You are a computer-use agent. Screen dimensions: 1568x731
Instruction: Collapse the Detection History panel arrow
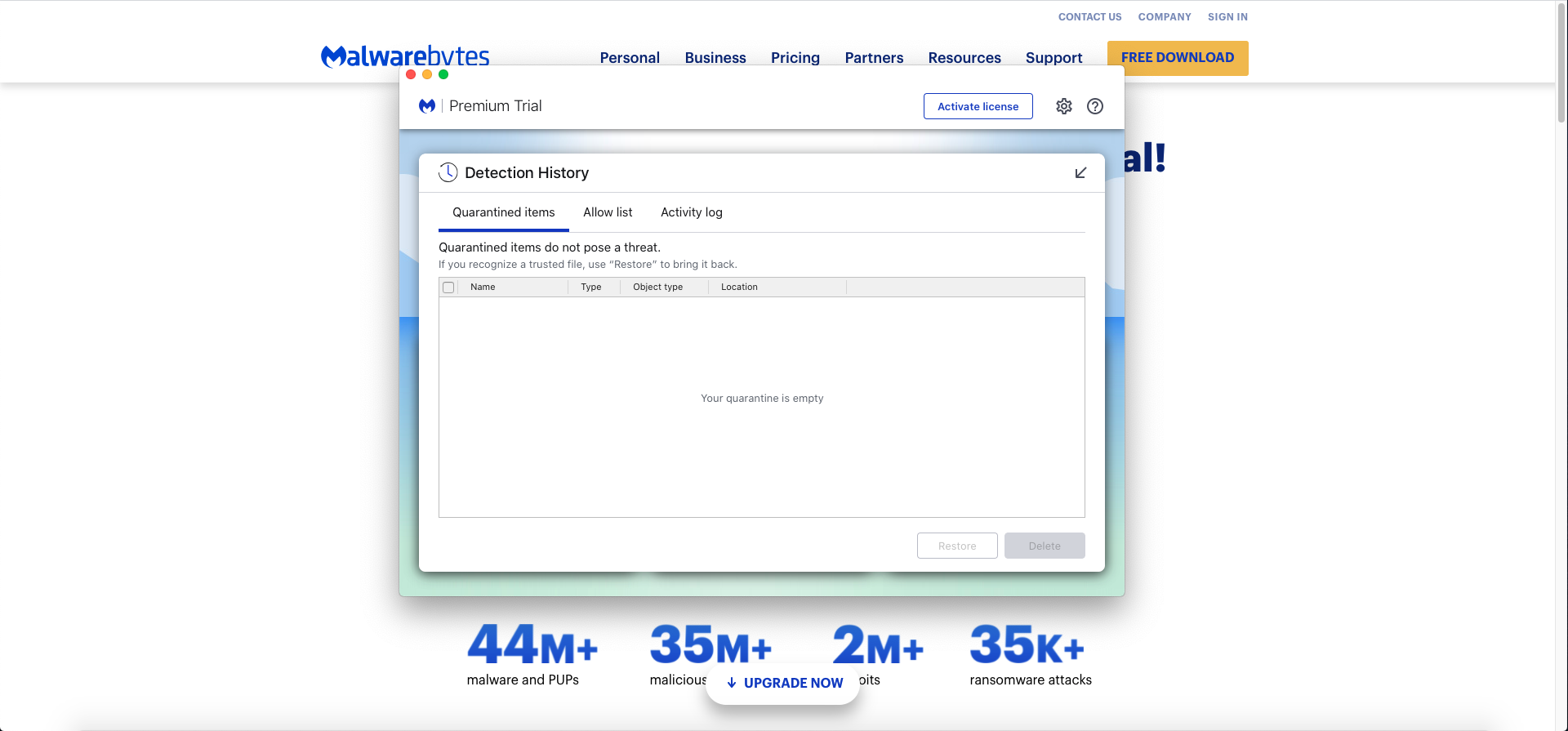(x=1080, y=173)
